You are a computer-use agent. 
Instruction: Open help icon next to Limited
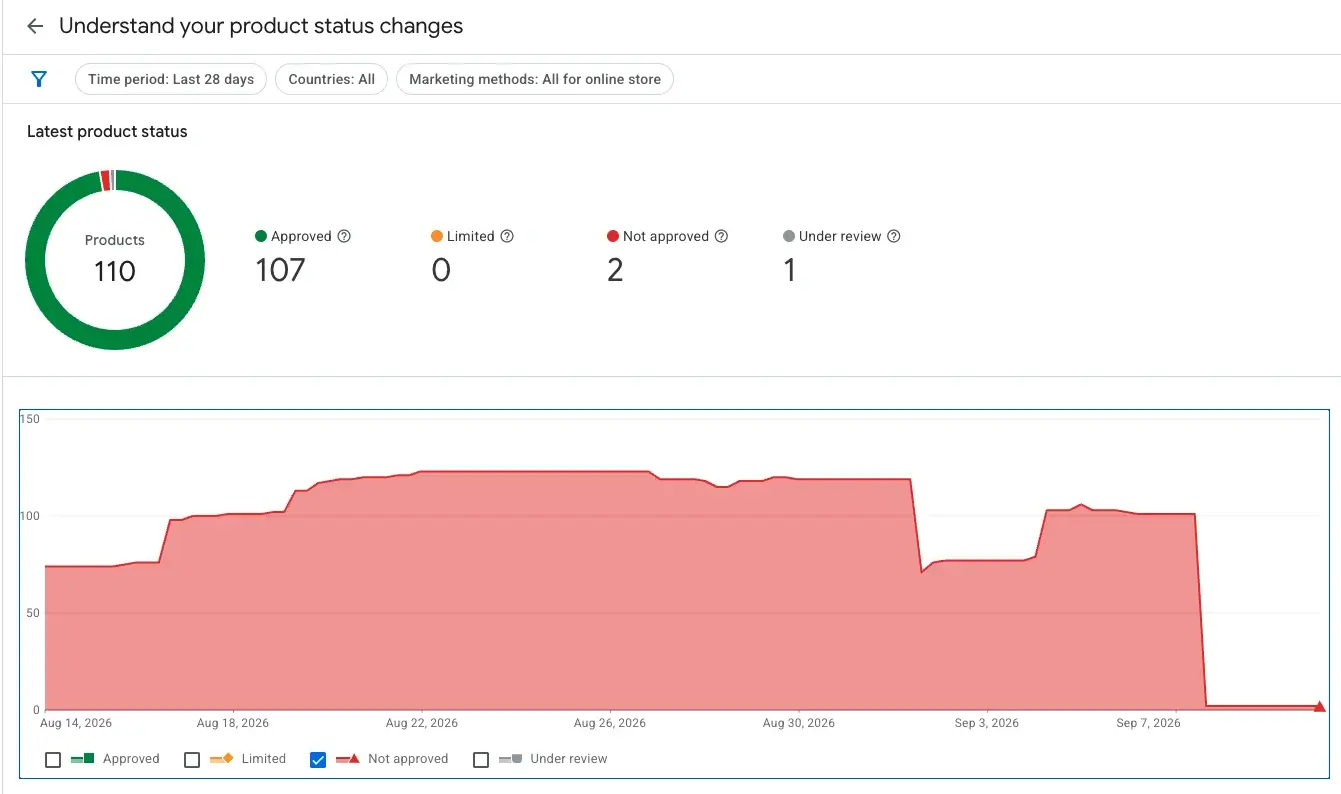507,237
